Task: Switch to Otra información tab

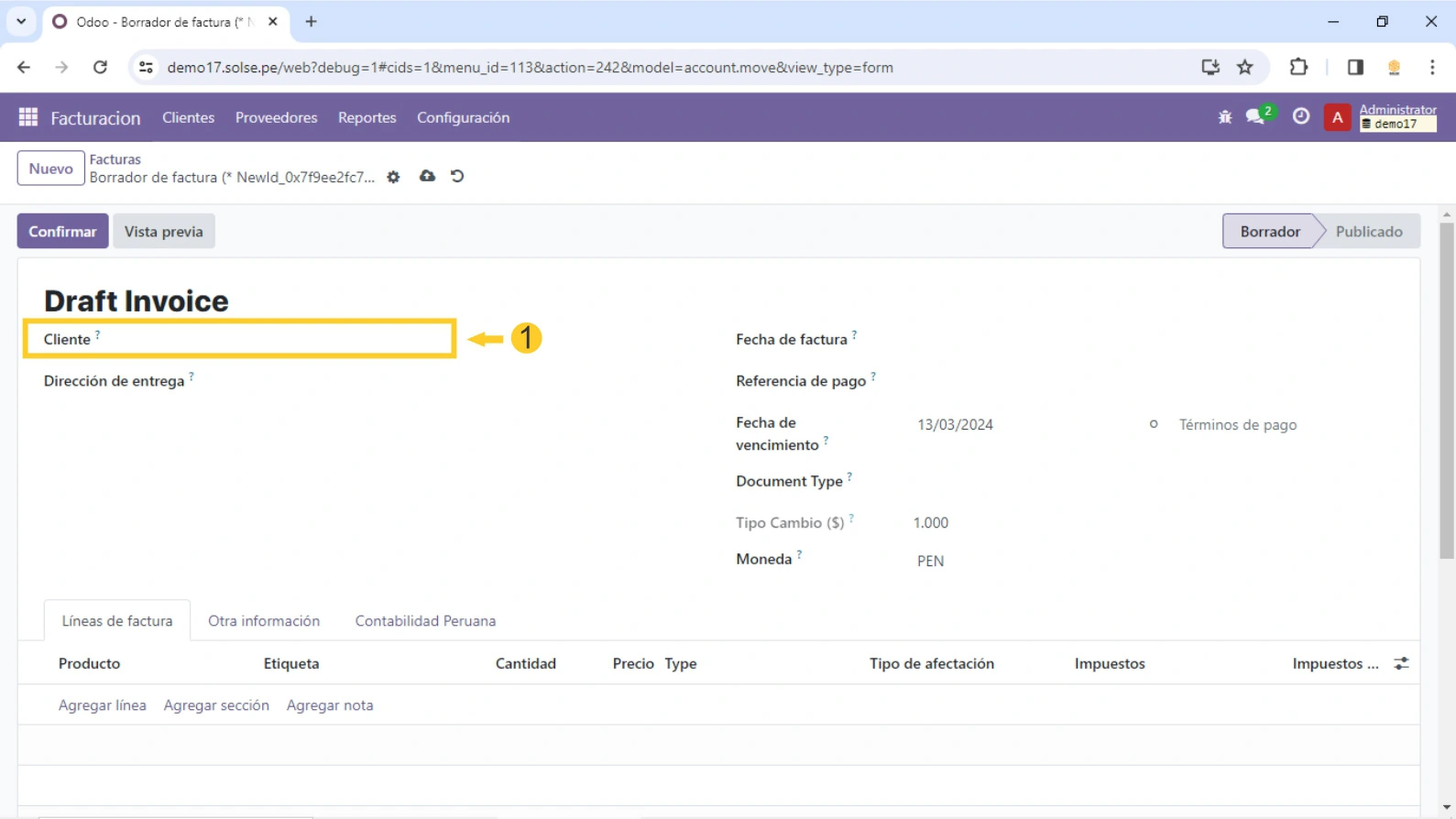Action: 264,621
